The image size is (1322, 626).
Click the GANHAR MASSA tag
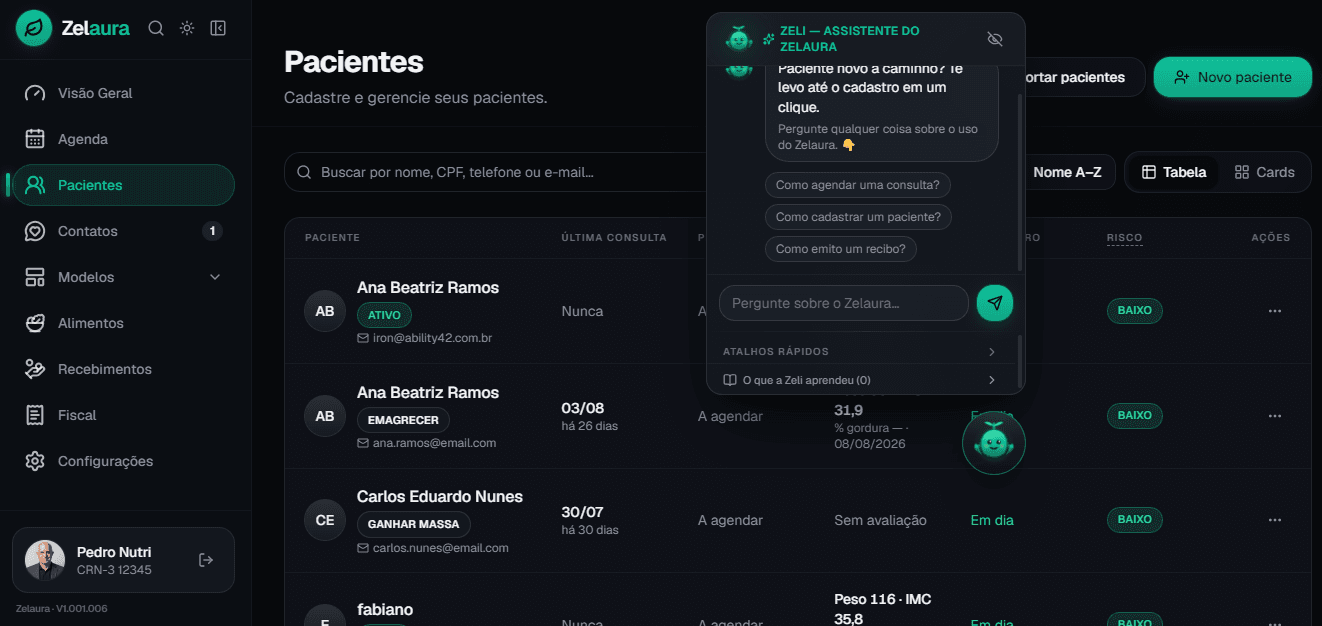(413, 524)
